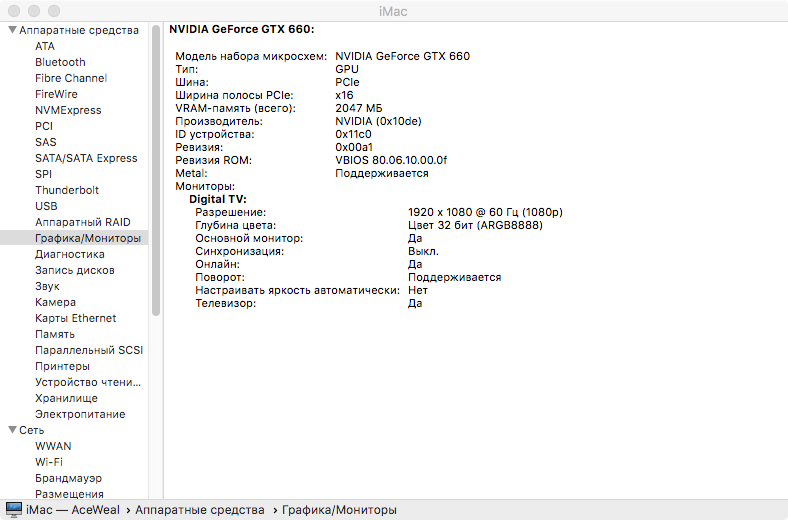
Task: Click the window title iMac
Action: click(x=393, y=11)
